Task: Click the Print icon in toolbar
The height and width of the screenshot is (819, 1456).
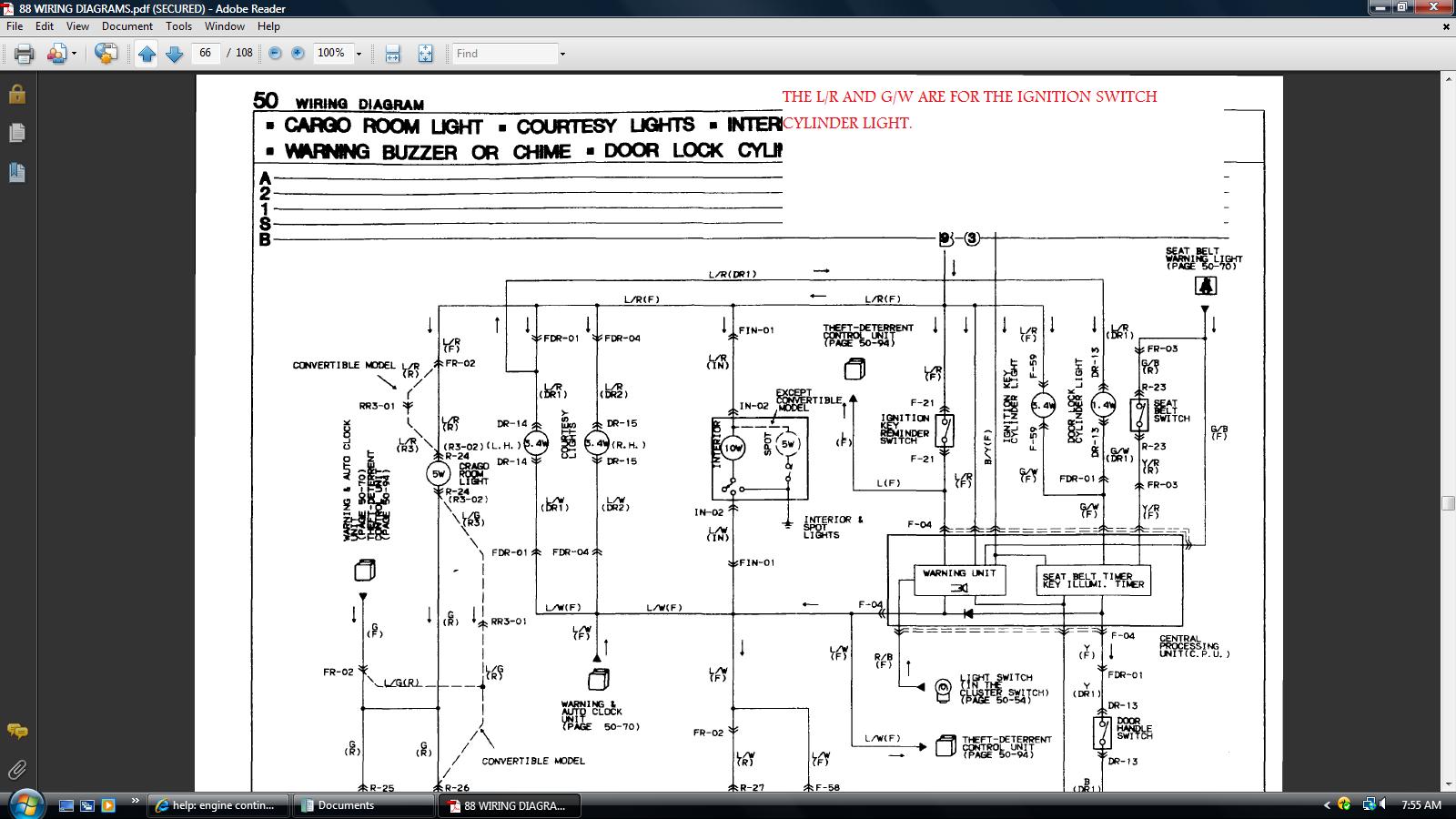Action: coord(25,54)
